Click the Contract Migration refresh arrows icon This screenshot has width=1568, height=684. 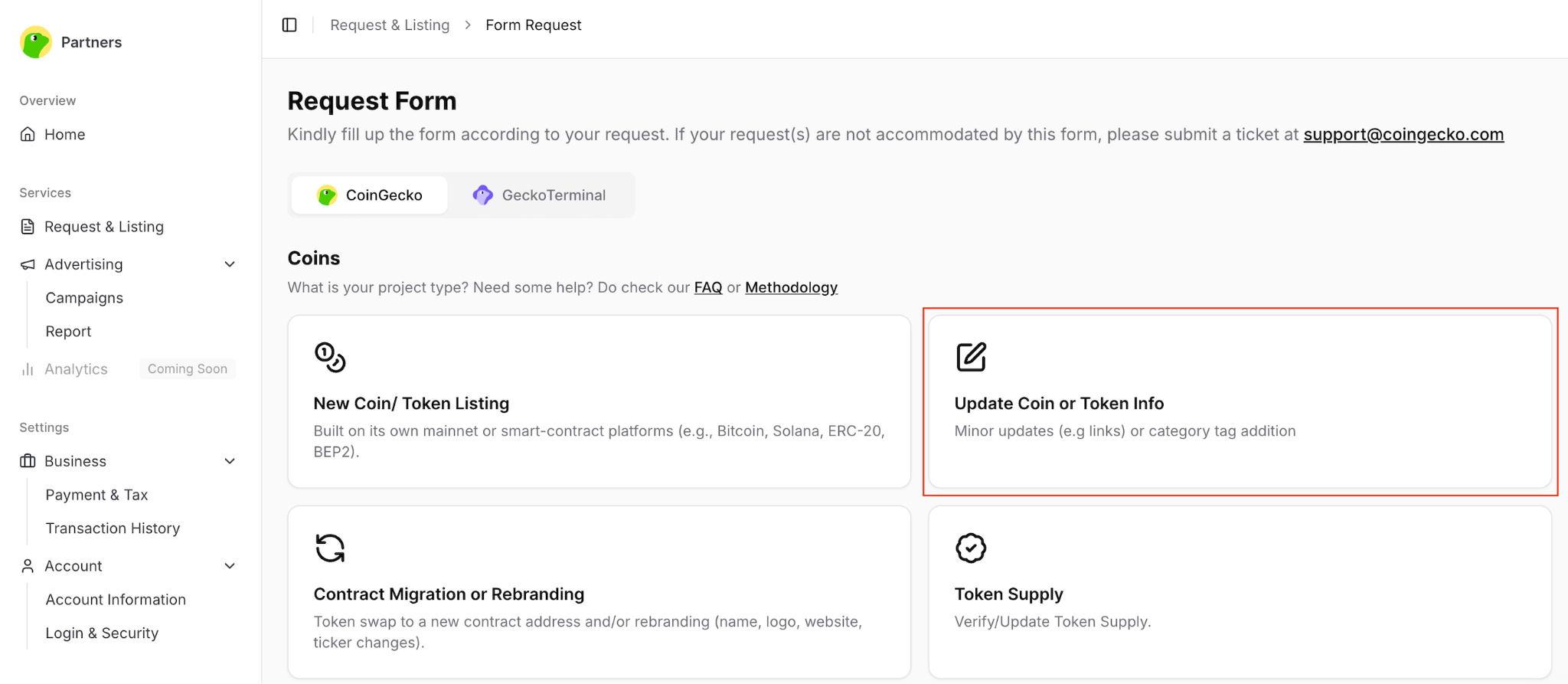[330, 548]
